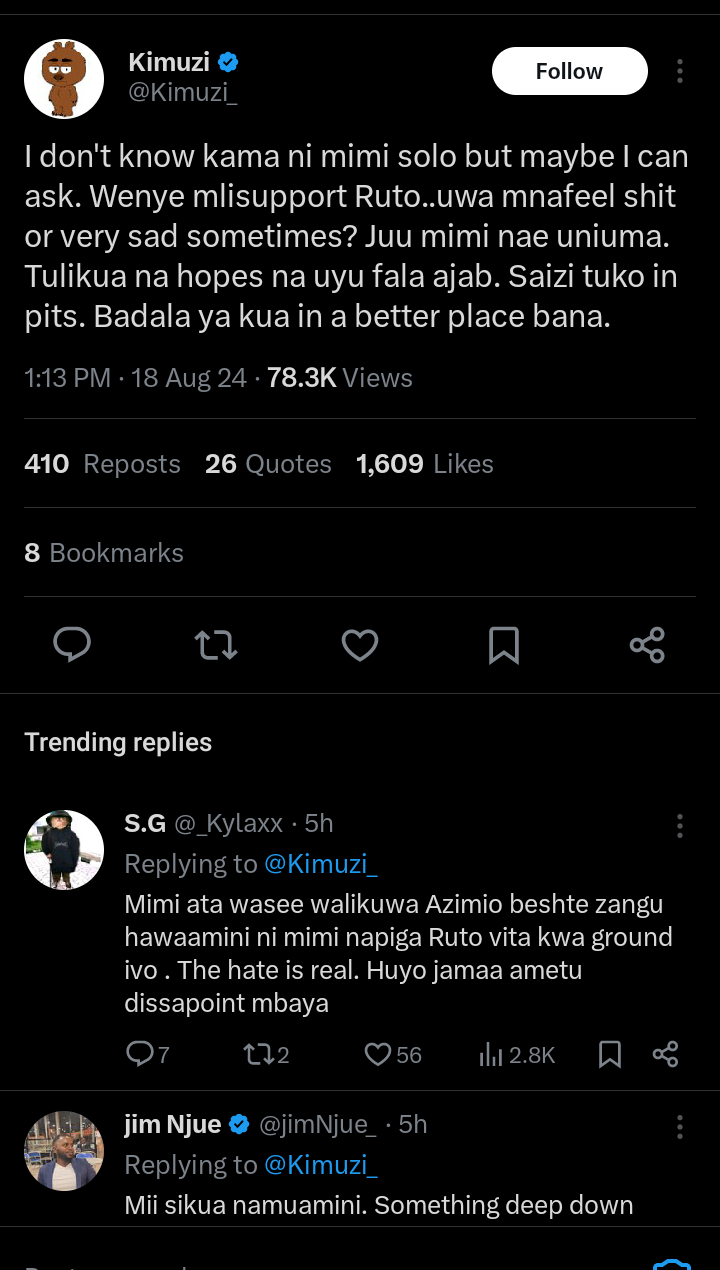Like Kimuzi's main post with heart icon

360,645
